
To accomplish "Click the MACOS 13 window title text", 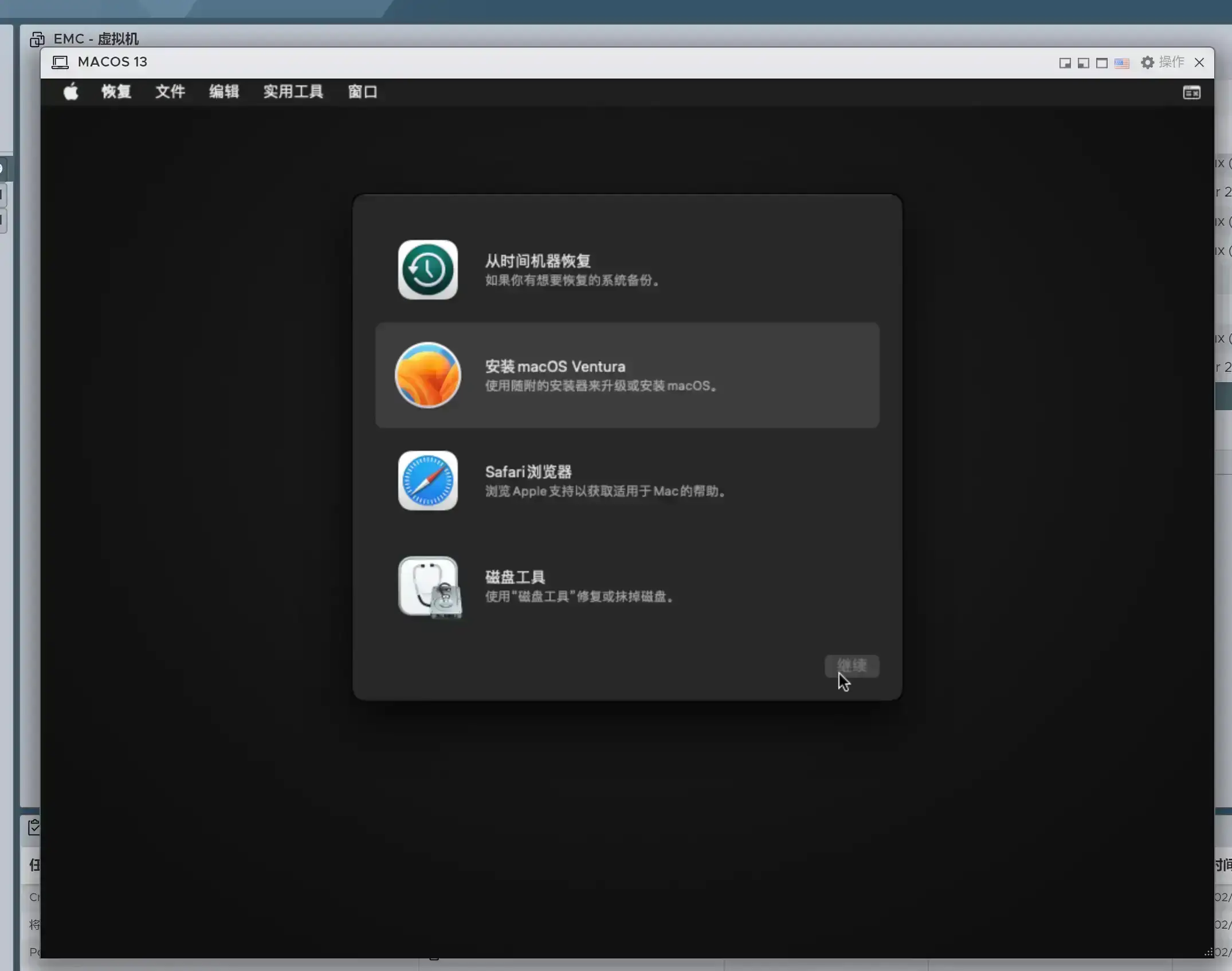I will (112, 62).
